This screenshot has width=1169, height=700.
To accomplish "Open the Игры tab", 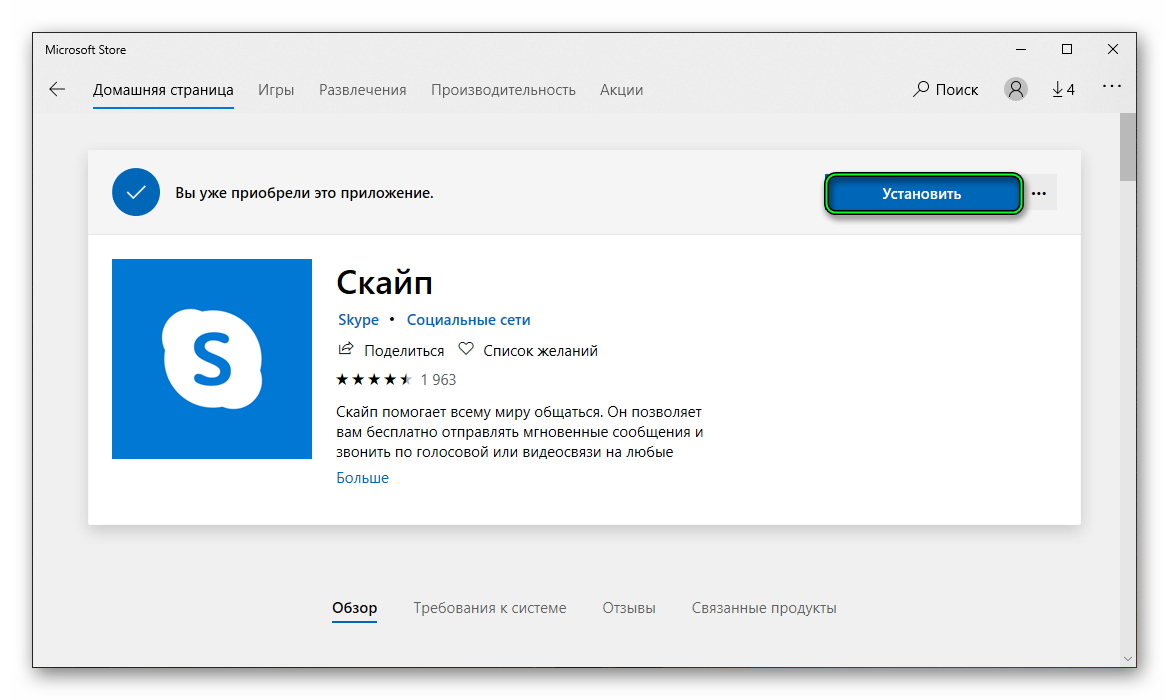I will (276, 90).
